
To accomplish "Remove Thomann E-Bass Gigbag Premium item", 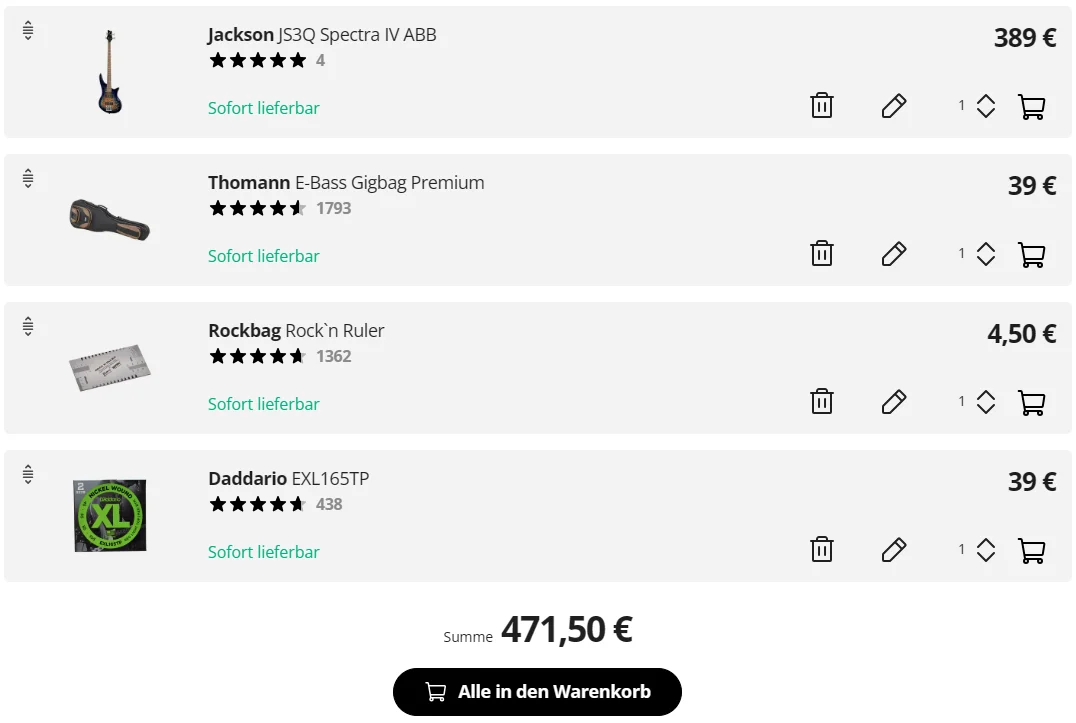I will point(821,254).
